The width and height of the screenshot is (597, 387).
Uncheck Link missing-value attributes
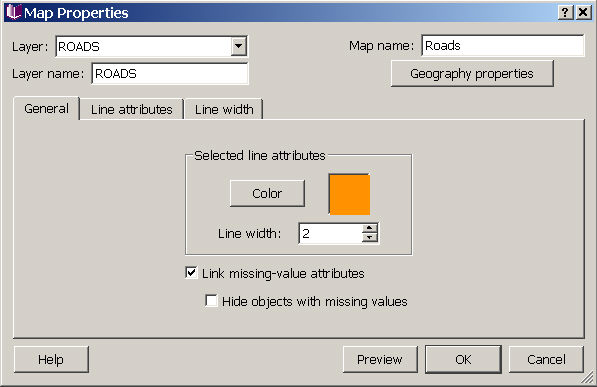coord(191,273)
